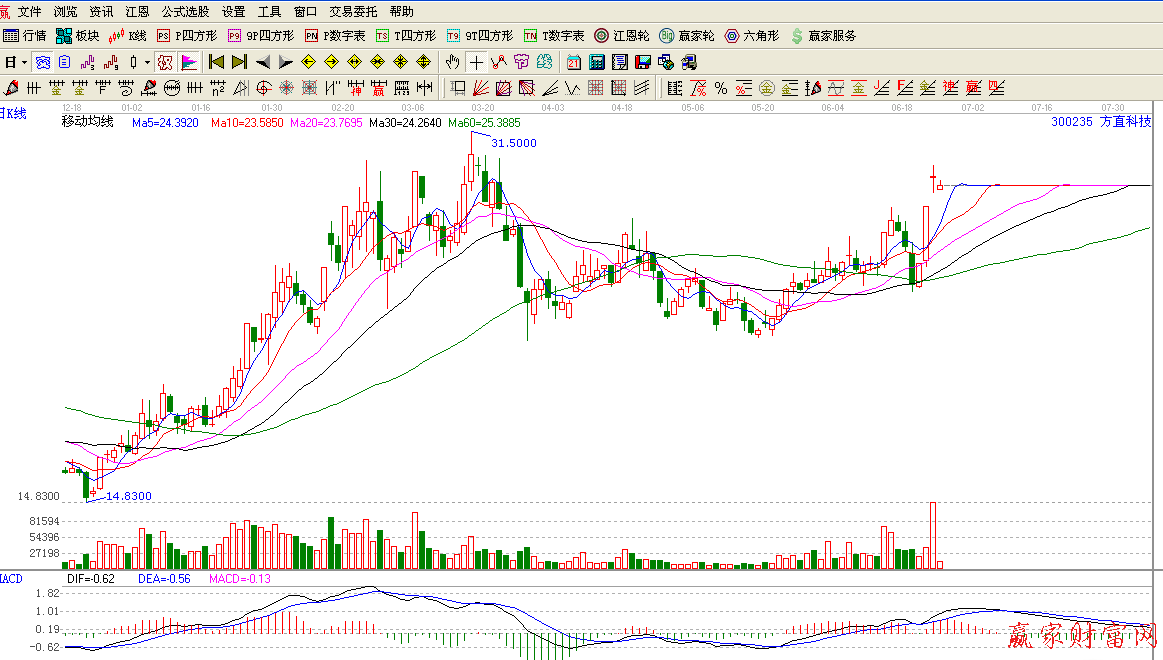1163x660 pixels.
Task: Toggle the crosshair cursor button
Action: coord(476,62)
